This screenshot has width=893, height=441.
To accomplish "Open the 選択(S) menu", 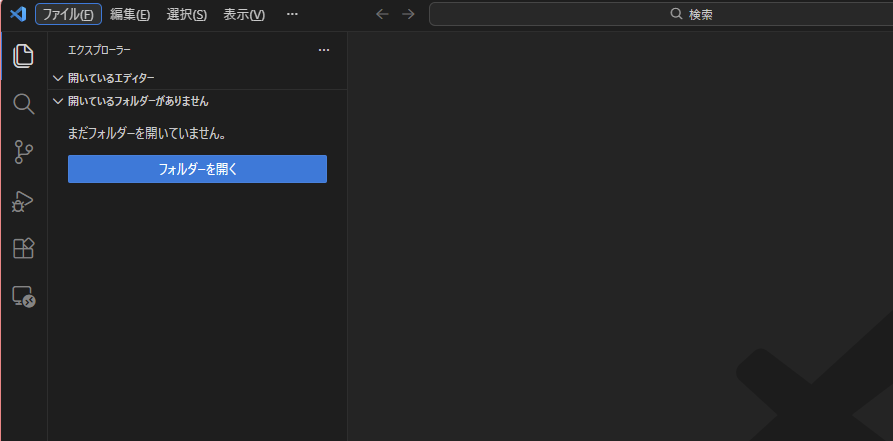I will pyautogui.click(x=186, y=14).
